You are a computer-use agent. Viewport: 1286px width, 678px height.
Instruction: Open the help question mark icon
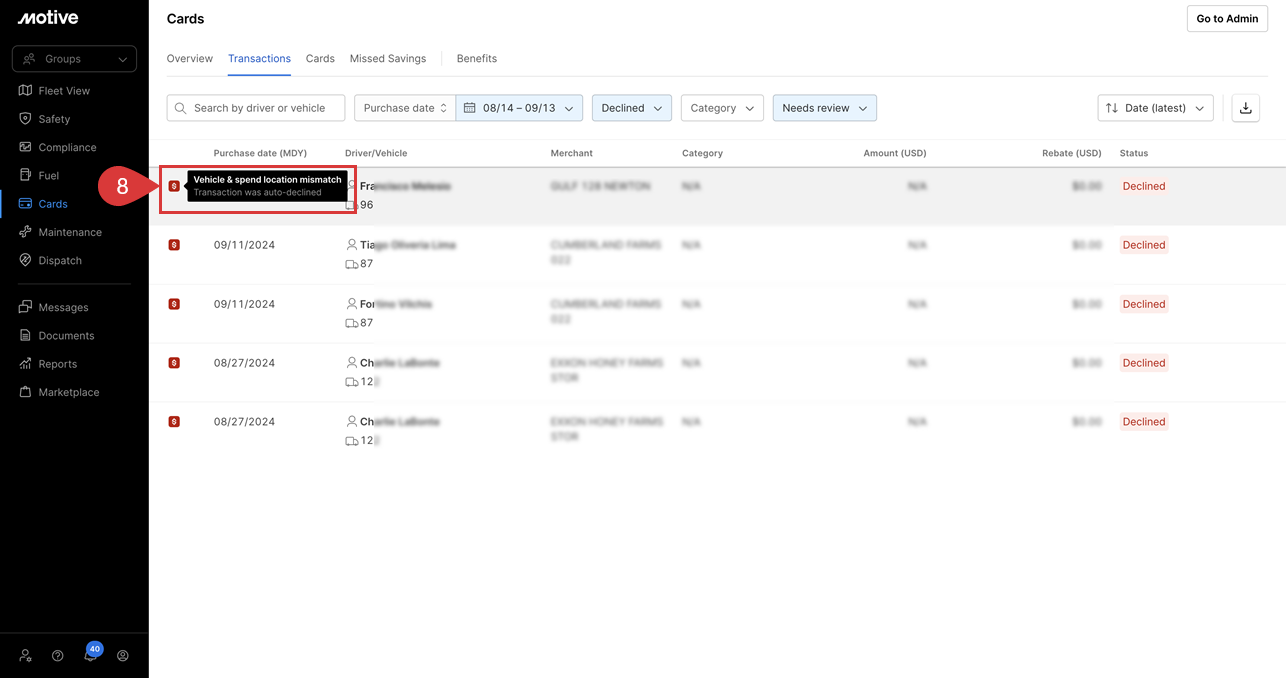tap(58, 656)
